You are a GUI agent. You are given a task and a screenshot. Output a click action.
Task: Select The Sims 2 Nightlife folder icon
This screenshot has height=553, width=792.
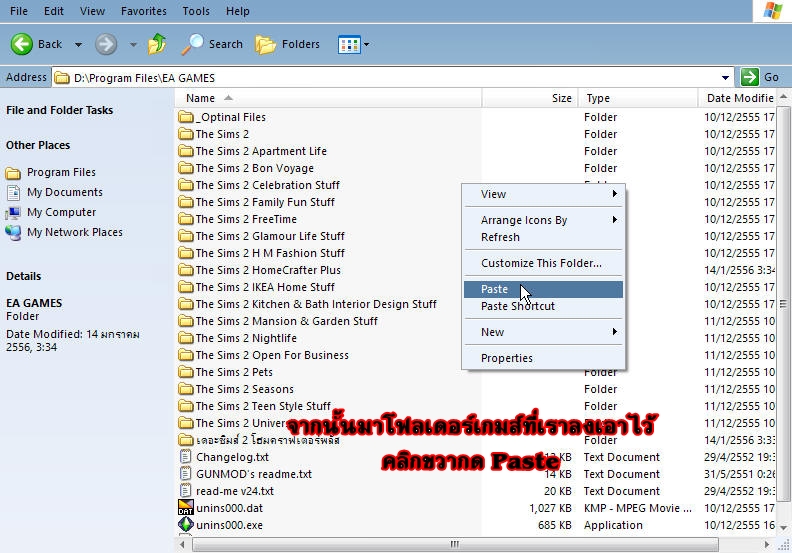click(186, 338)
